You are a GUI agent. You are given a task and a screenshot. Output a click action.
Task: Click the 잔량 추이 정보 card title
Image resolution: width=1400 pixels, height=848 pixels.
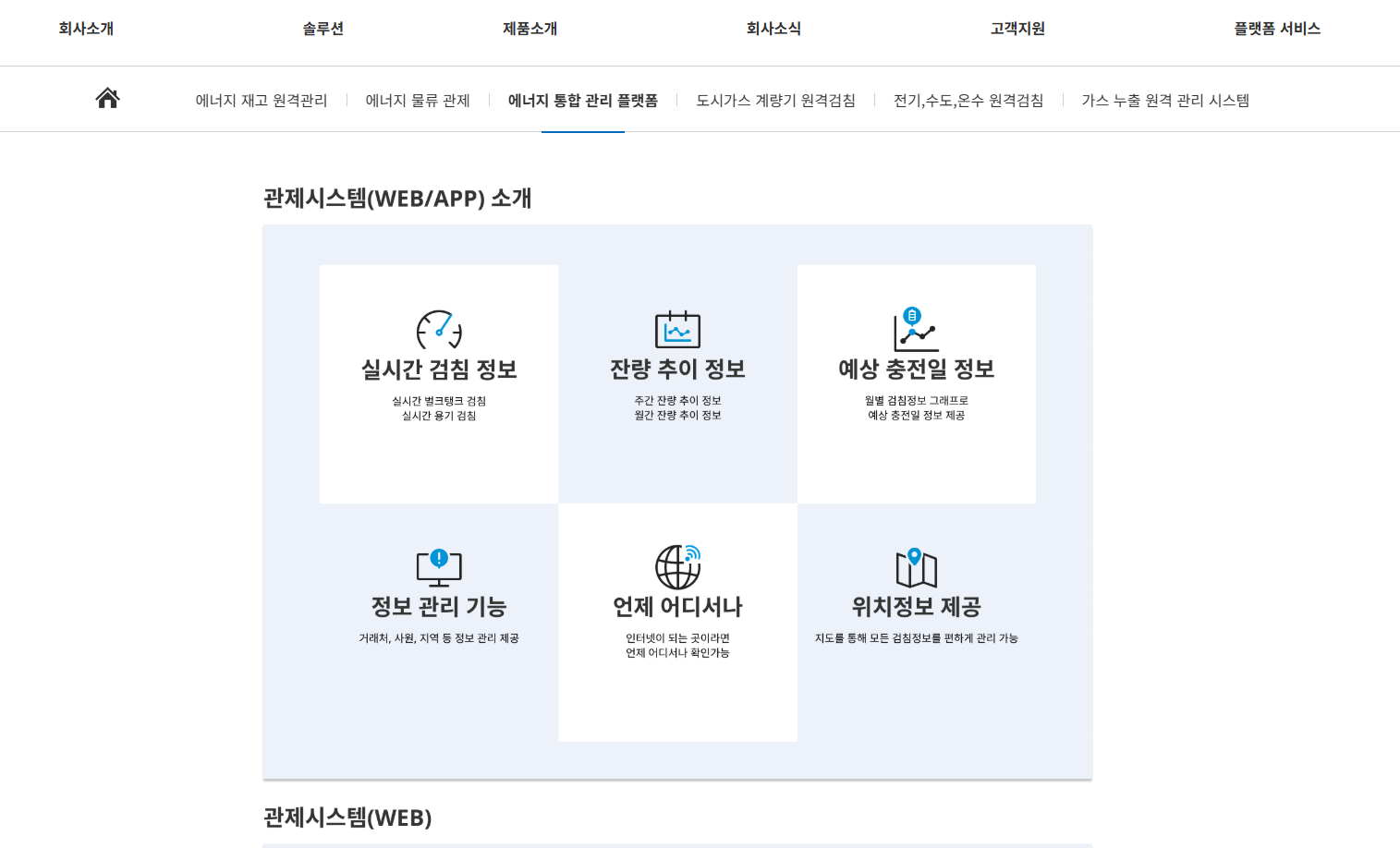coord(677,369)
